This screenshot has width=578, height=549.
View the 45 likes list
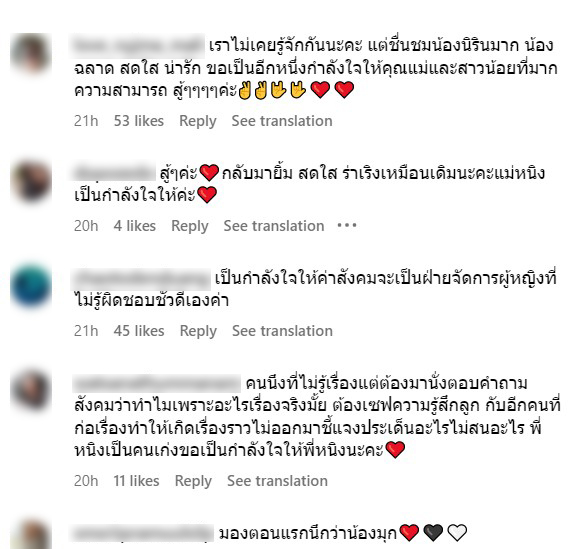click(x=139, y=331)
